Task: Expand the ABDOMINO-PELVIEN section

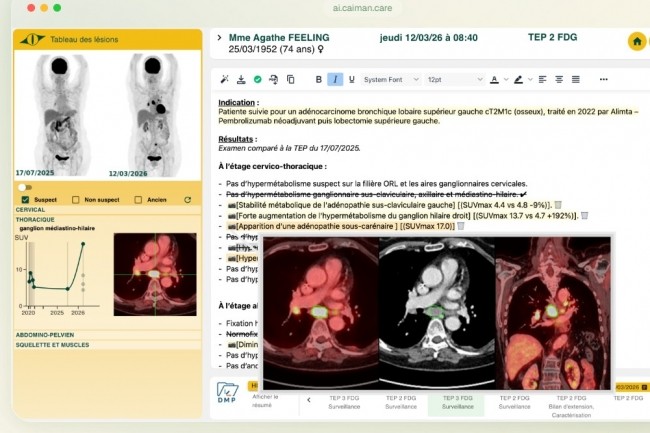Action: (107, 335)
